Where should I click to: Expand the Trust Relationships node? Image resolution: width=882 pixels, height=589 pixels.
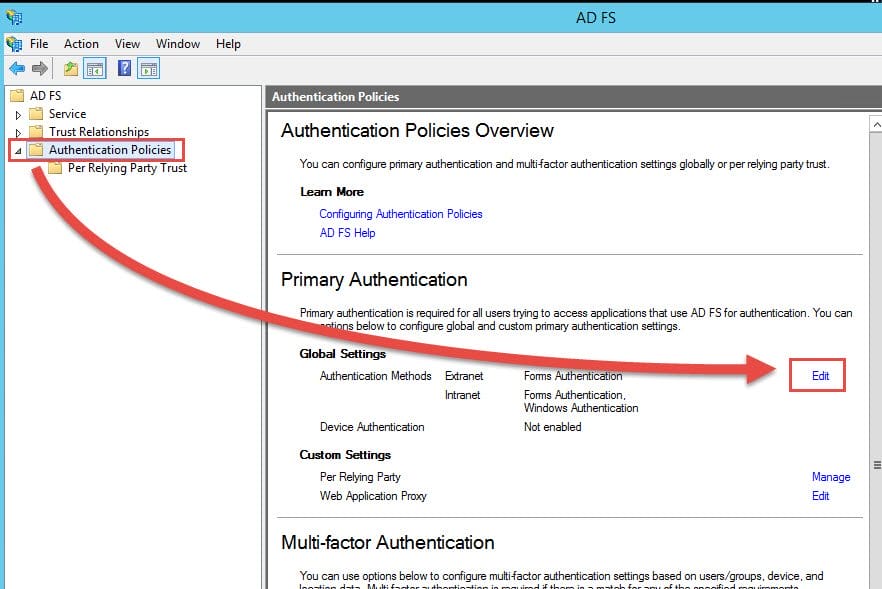pyautogui.click(x=17, y=131)
